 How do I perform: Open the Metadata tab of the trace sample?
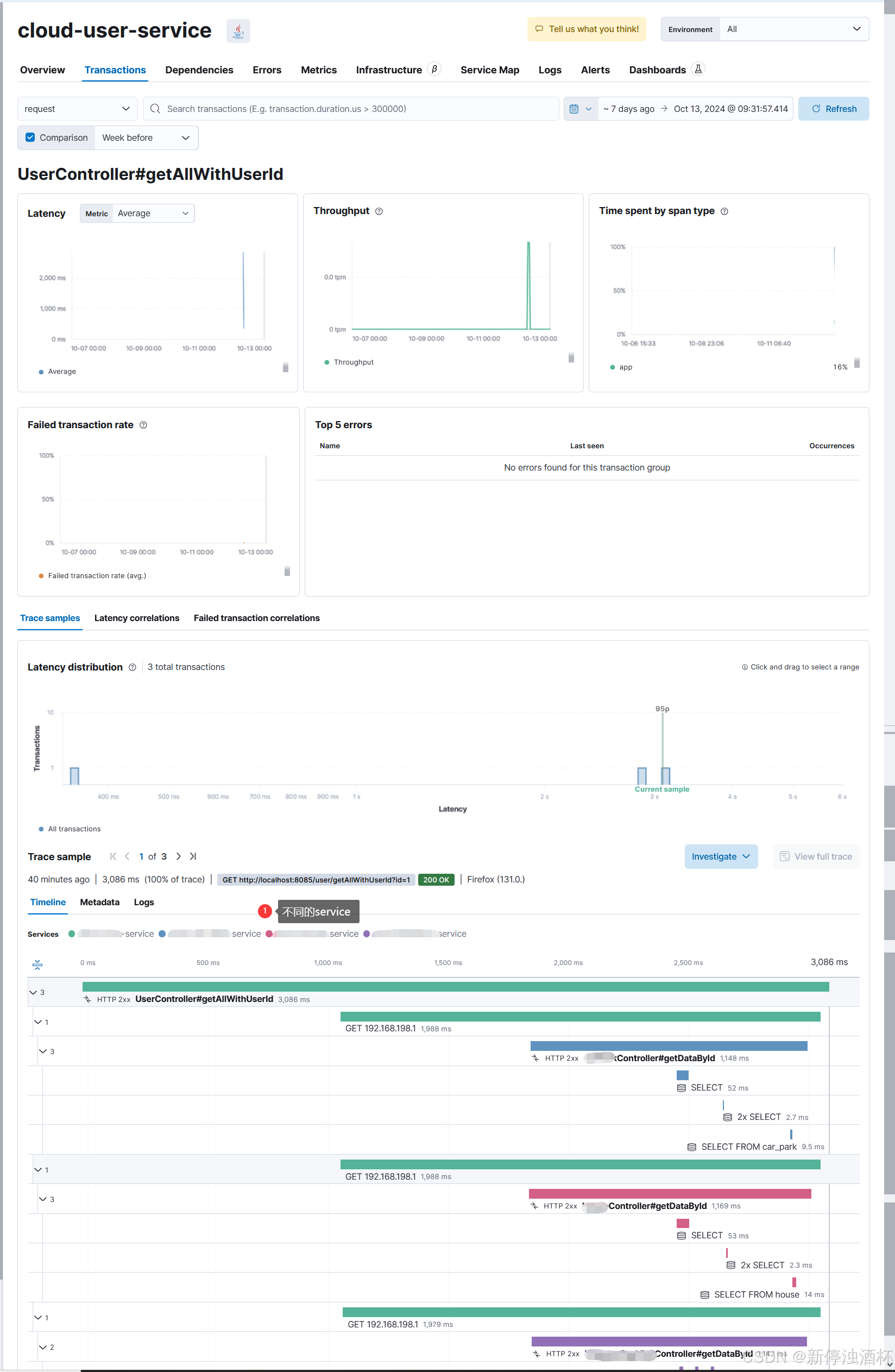[99, 902]
